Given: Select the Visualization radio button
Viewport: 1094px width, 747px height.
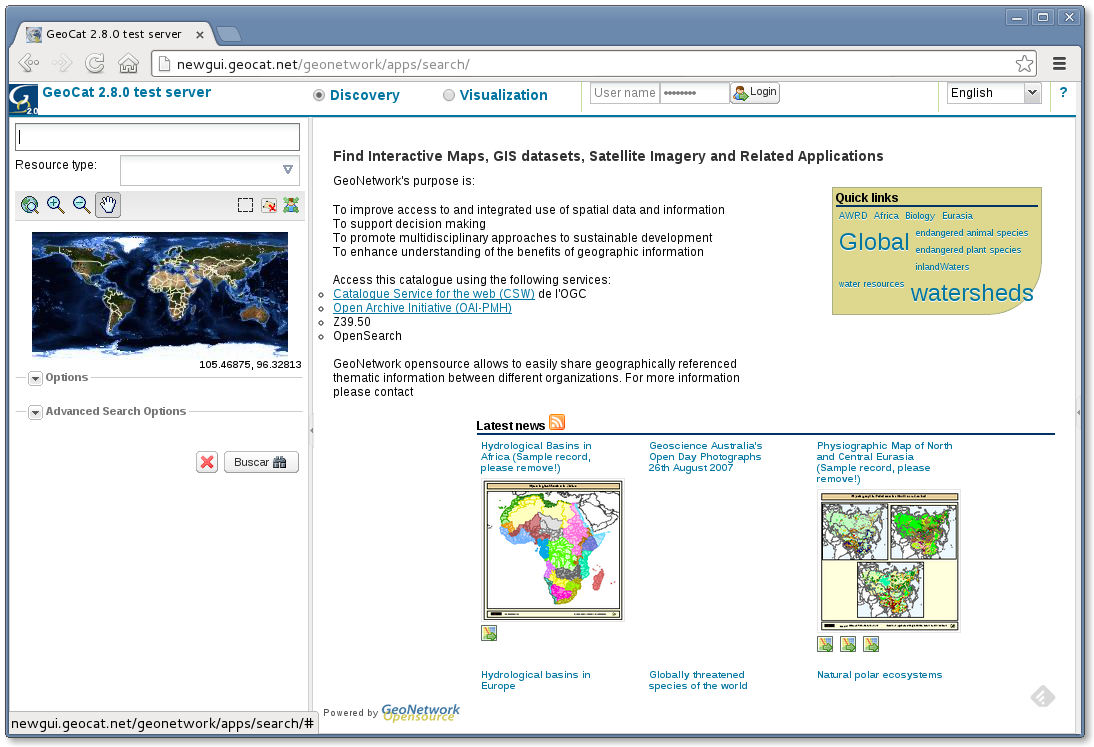Looking at the screenshot, I should coord(449,95).
